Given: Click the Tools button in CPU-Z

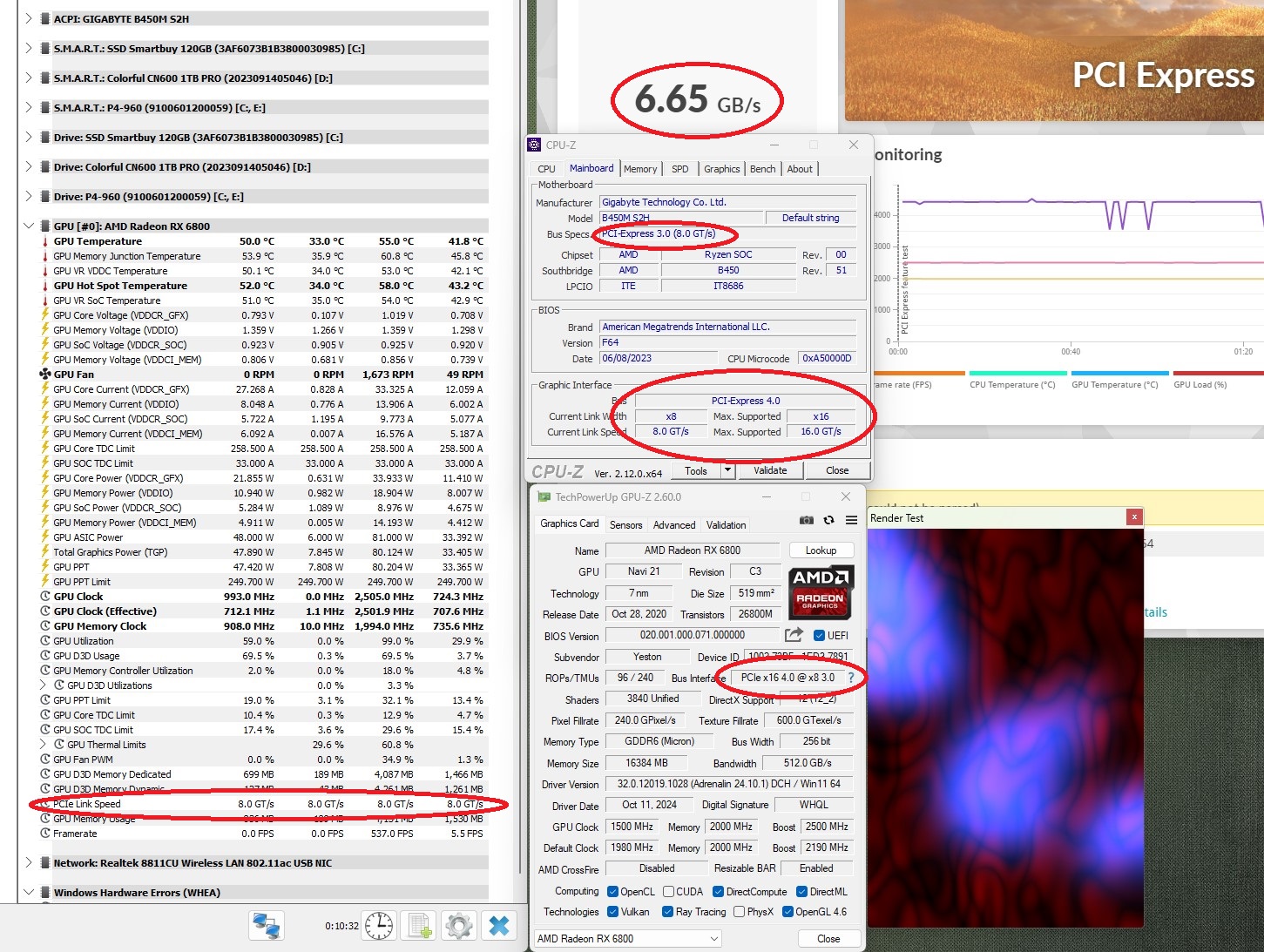Looking at the screenshot, I should 696,470.
